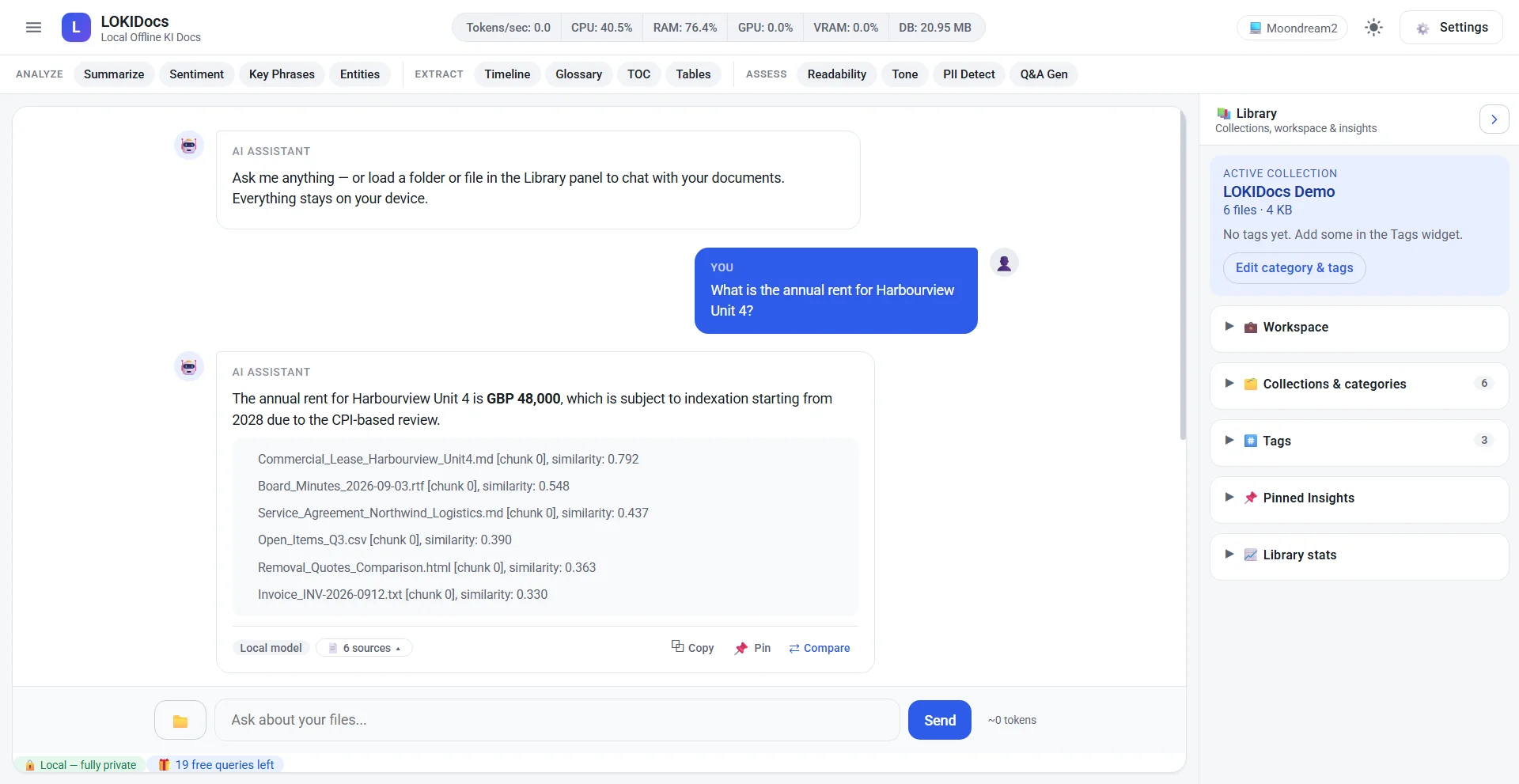Focus the Ask about your files input
The width and height of the screenshot is (1519, 784).
[x=557, y=720]
